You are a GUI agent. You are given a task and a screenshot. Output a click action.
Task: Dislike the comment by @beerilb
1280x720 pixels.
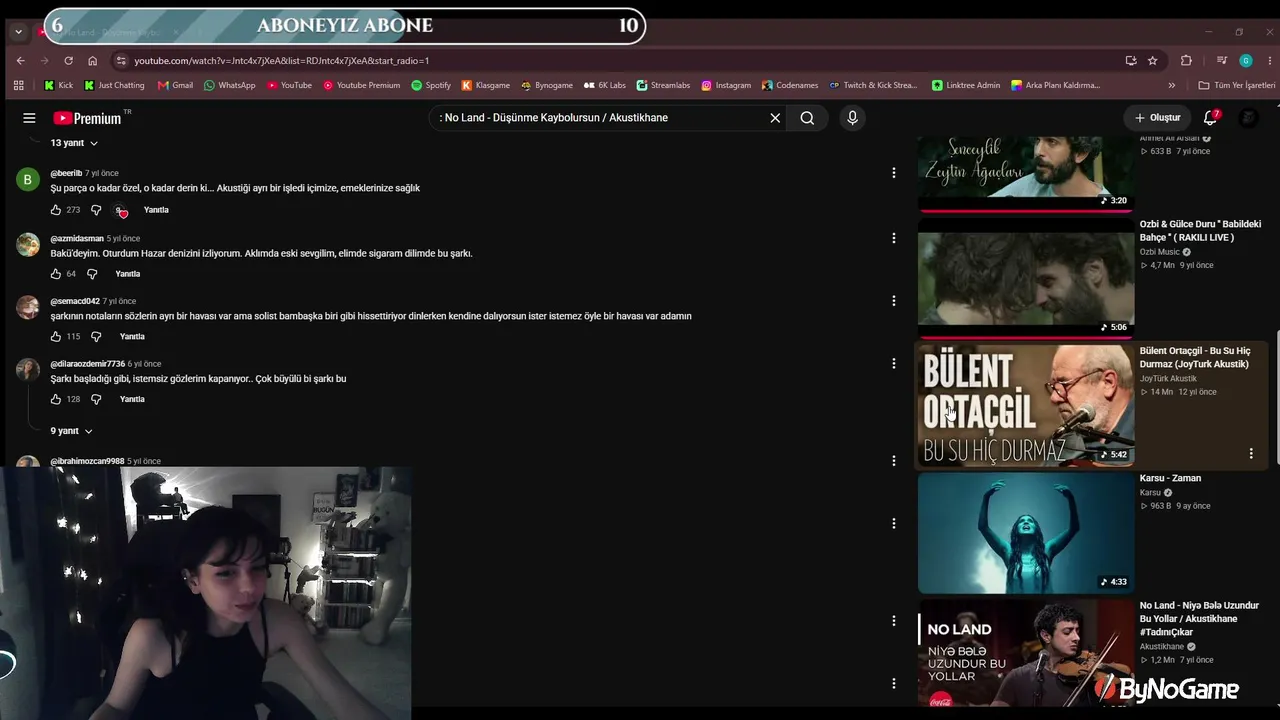pyautogui.click(x=96, y=210)
